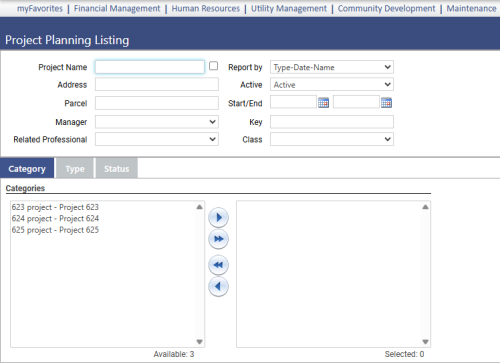Open the Human Resources menu
500x363 pixels.
pyautogui.click(x=206, y=8)
